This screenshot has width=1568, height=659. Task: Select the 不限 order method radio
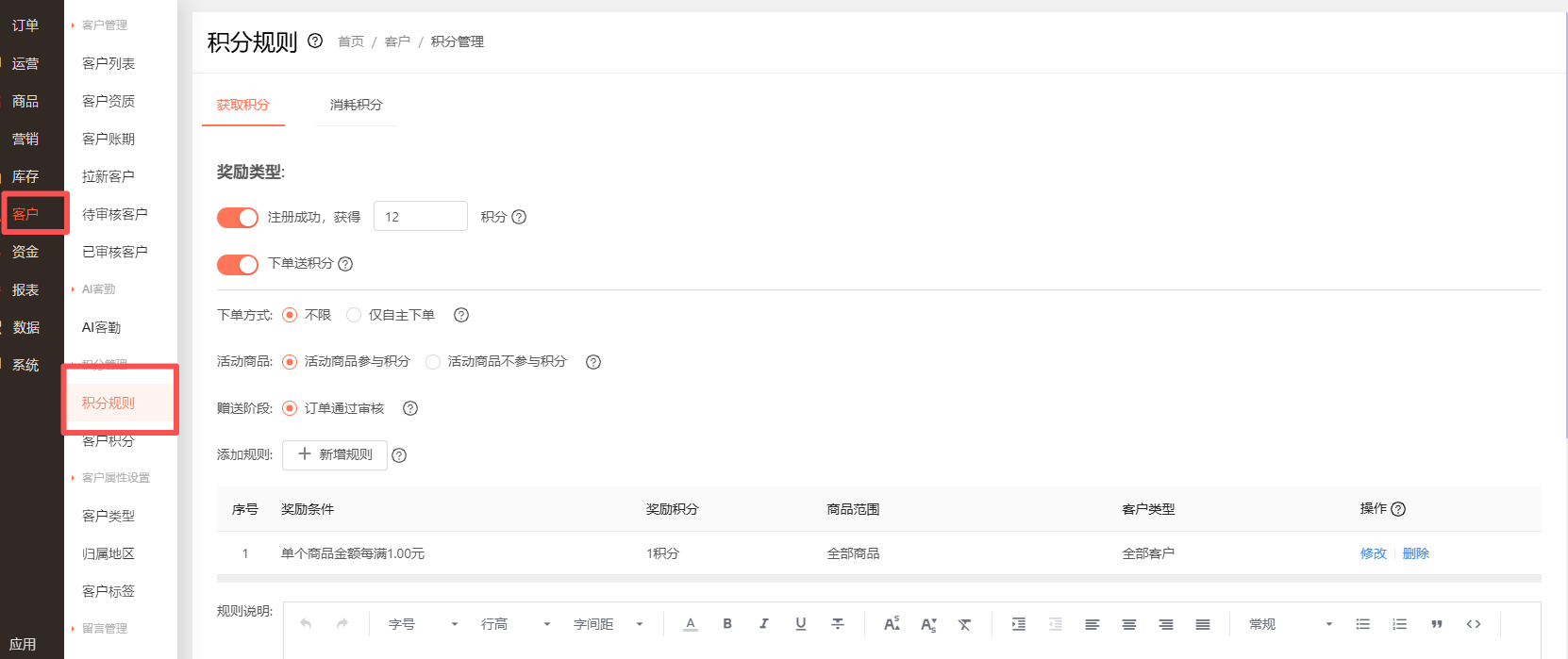click(290, 315)
